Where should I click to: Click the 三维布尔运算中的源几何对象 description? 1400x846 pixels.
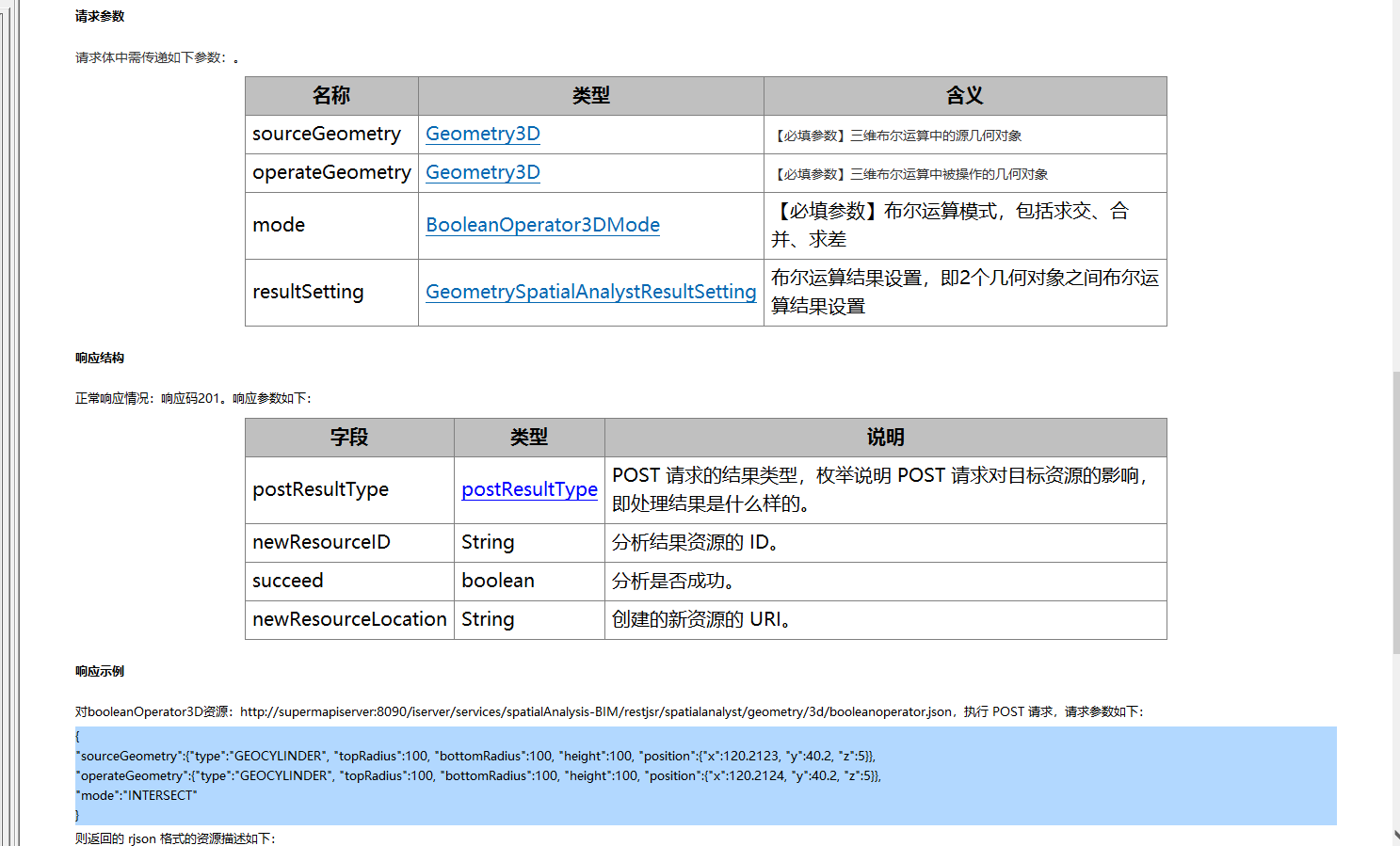tap(897, 136)
